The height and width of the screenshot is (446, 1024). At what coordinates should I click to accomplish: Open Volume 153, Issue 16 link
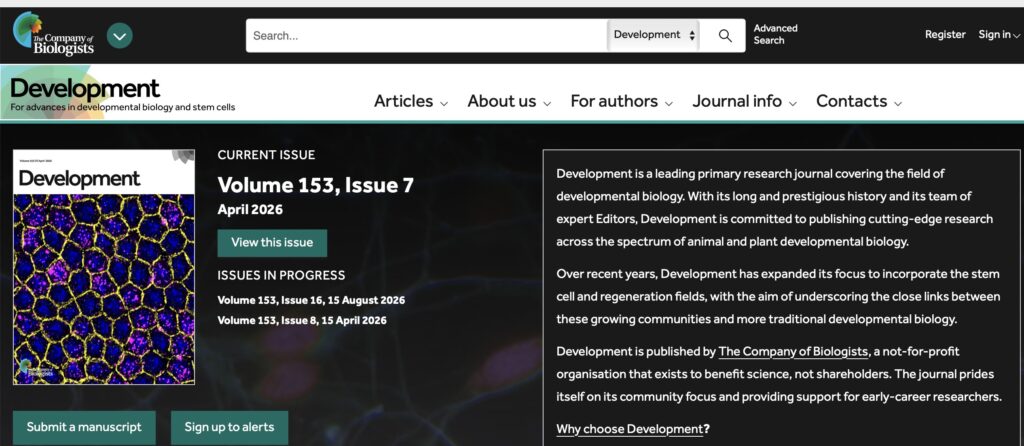(311, 300)
